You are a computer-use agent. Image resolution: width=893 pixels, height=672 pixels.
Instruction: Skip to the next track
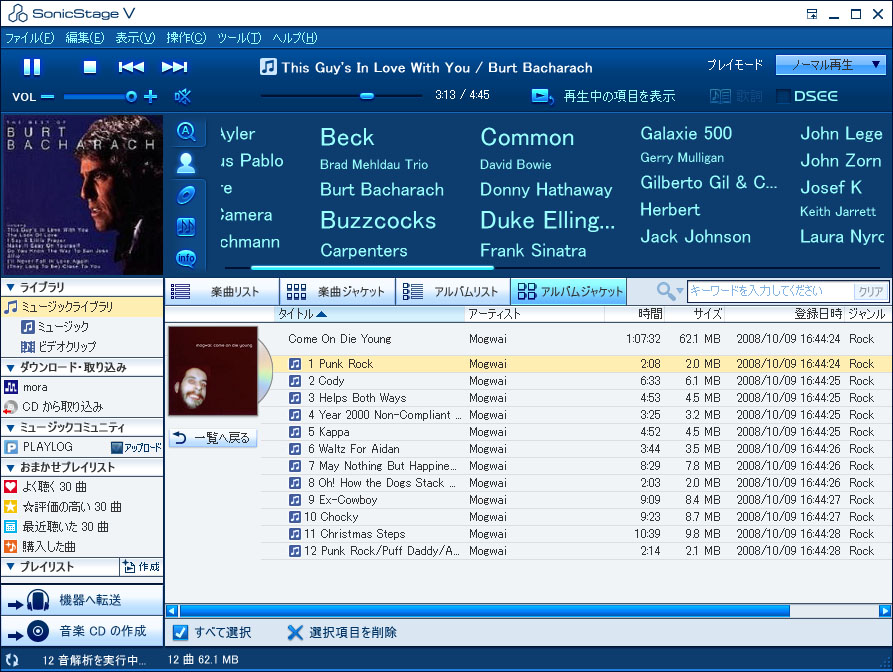point(174,67)
